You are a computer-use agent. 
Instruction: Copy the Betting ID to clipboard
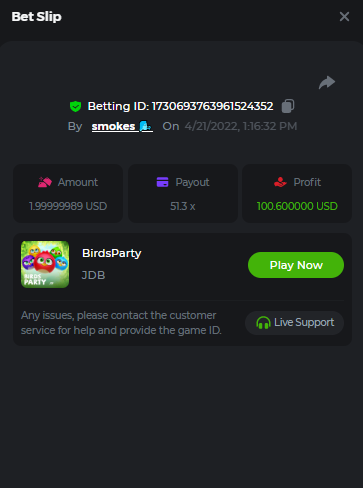pyautogui.click(x=288, y=106)
